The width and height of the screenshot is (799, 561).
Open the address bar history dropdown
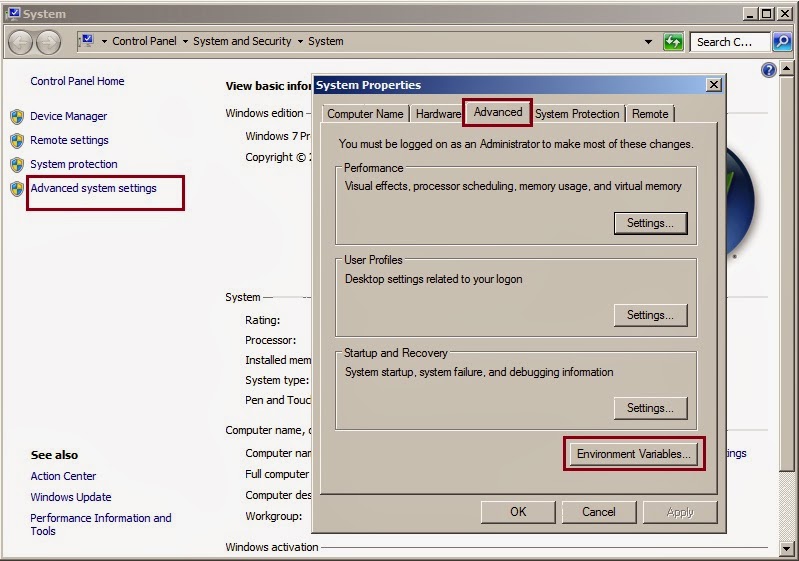pos(648,42)
